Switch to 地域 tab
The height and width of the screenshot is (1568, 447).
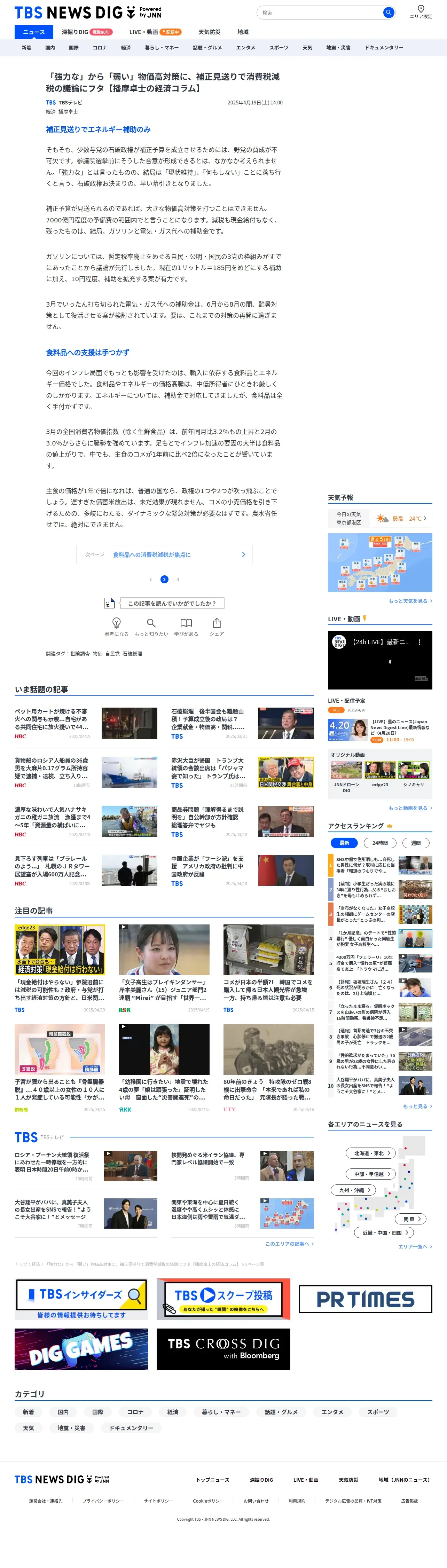point(243,32)
